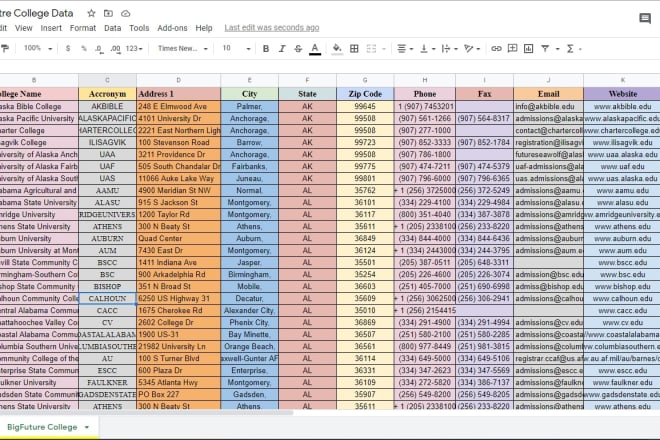Click the move to folder icon
Screen dimensions: 660x440
pos(108,13)
